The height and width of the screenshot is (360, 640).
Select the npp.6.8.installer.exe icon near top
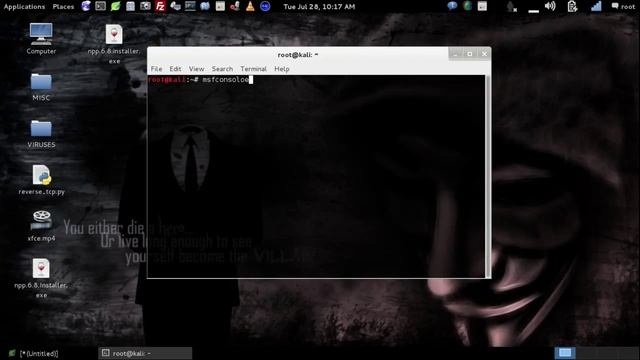(x=114, y=44)
